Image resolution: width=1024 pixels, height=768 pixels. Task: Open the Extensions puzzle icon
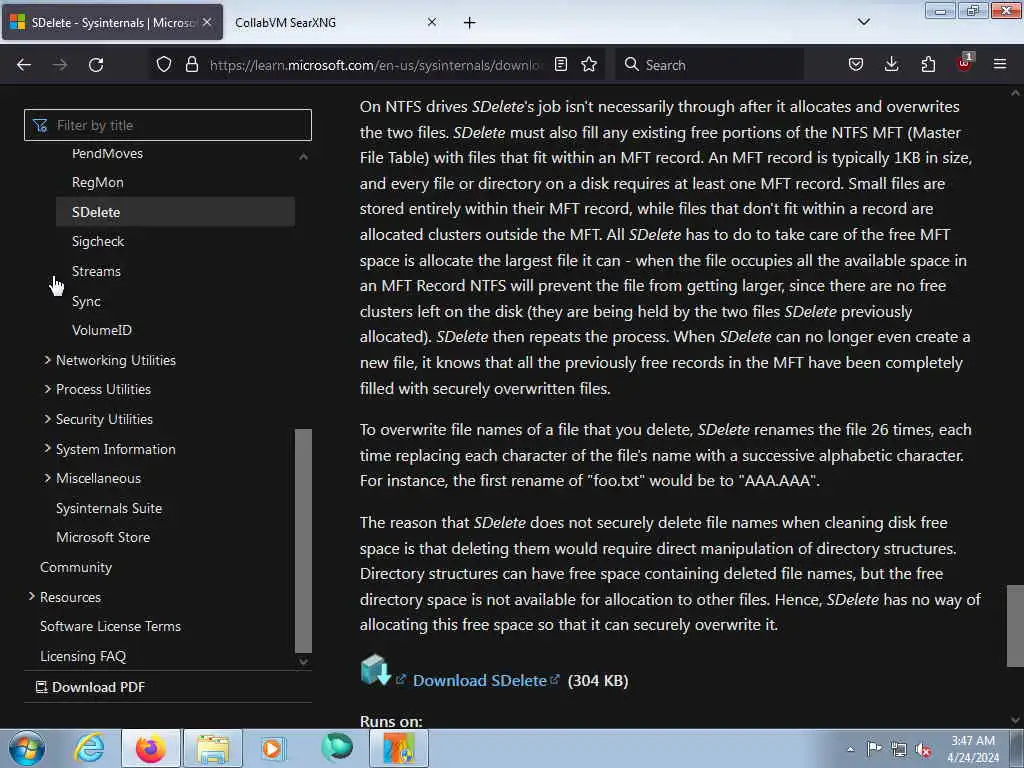tap(928, 65)
